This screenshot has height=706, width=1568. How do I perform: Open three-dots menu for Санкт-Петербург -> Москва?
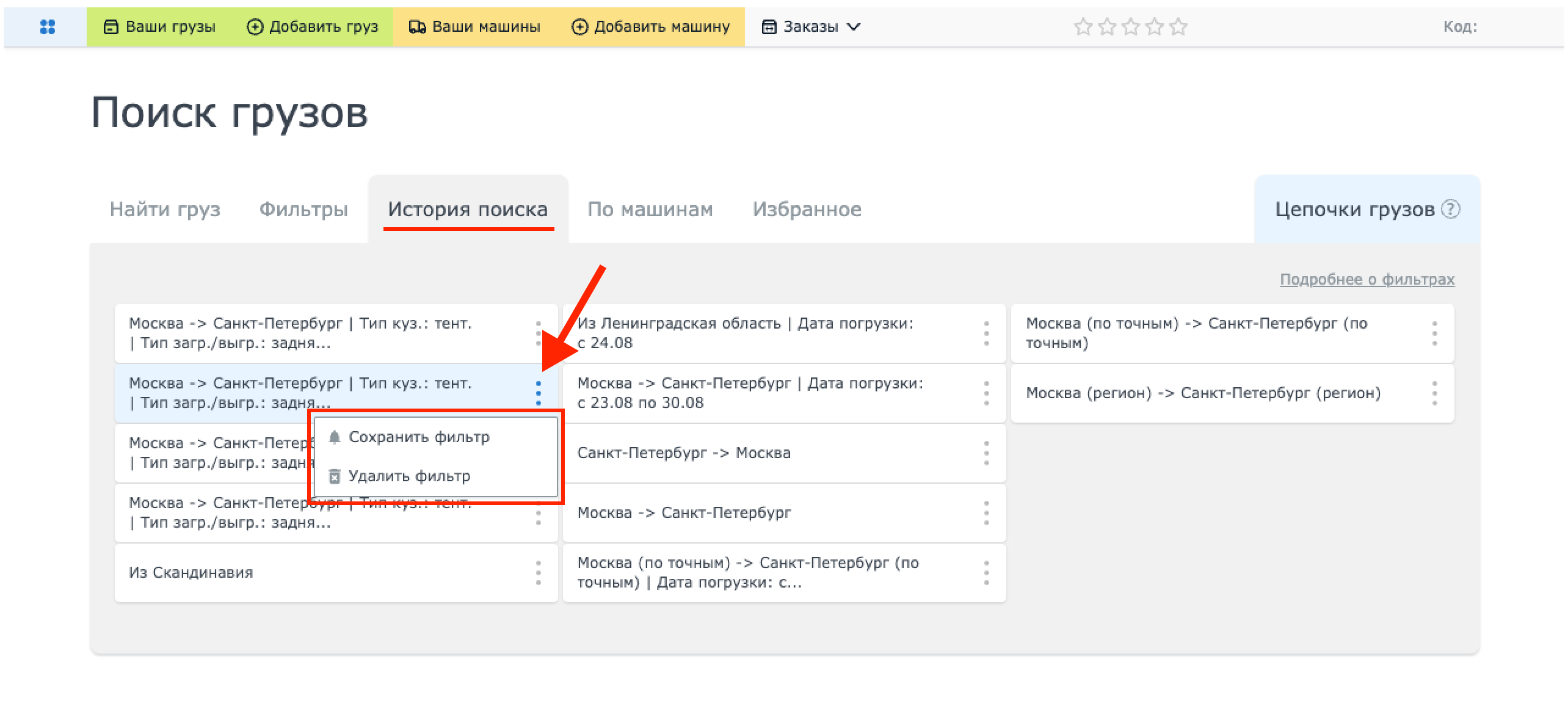click(x=986, y=453)
